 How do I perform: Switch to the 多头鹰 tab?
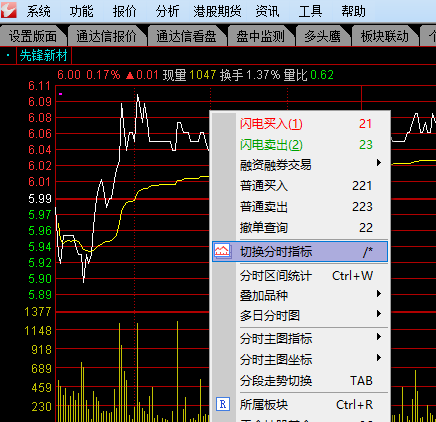tap(322, 36)
